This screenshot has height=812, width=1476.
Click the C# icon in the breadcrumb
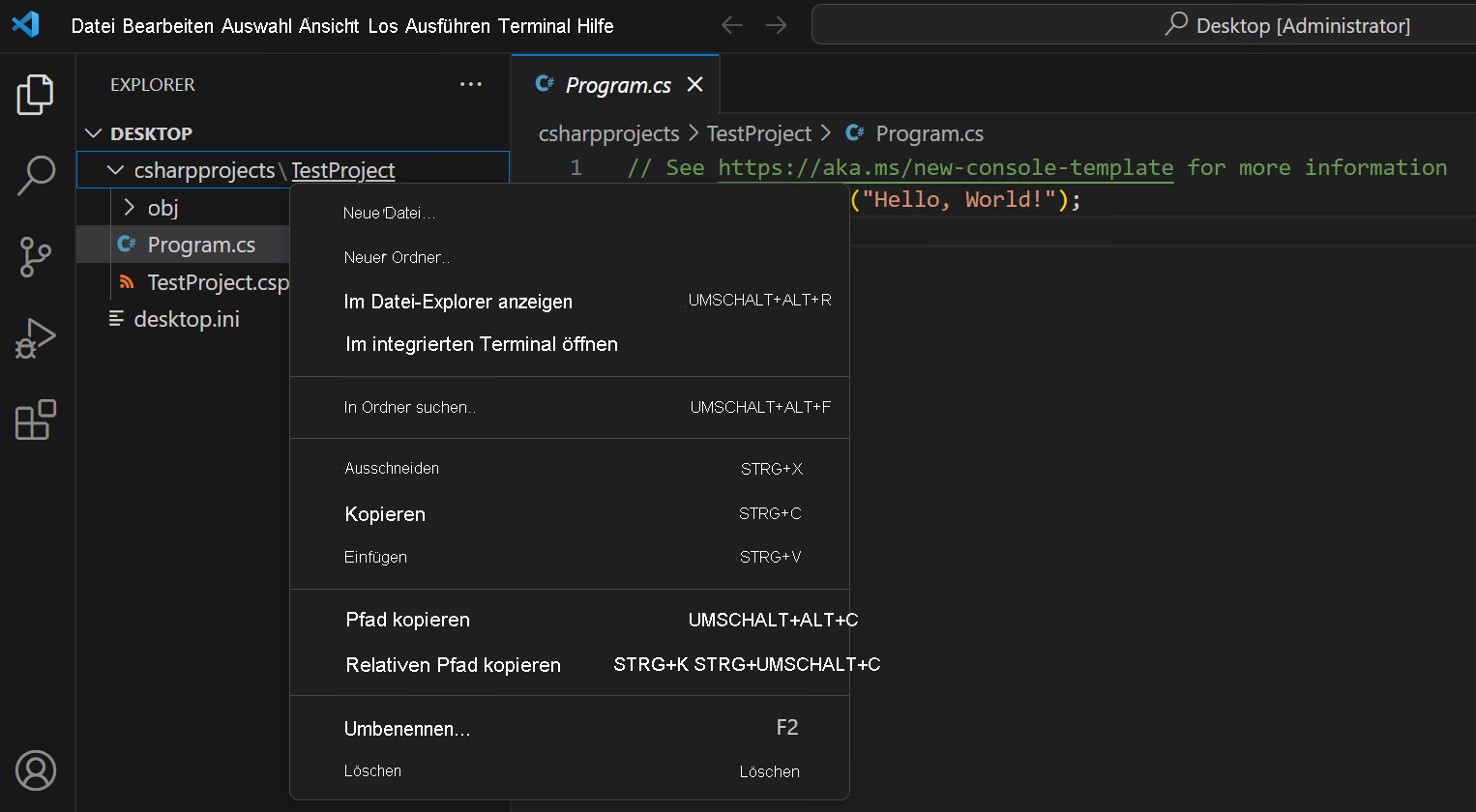click(855, 132)
